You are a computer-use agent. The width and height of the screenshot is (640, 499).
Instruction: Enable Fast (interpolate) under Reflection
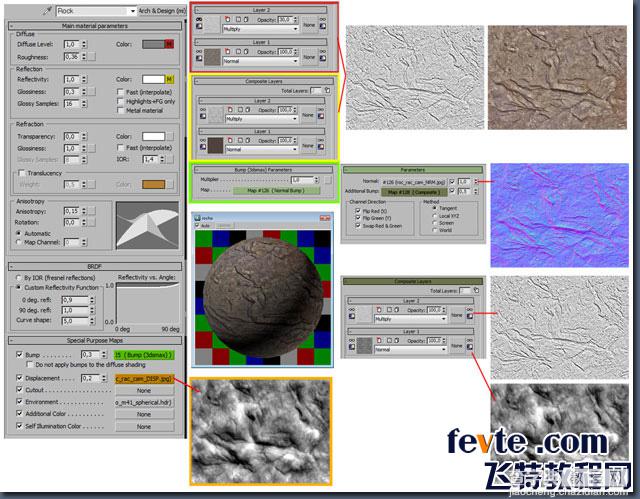click(120, 92)
